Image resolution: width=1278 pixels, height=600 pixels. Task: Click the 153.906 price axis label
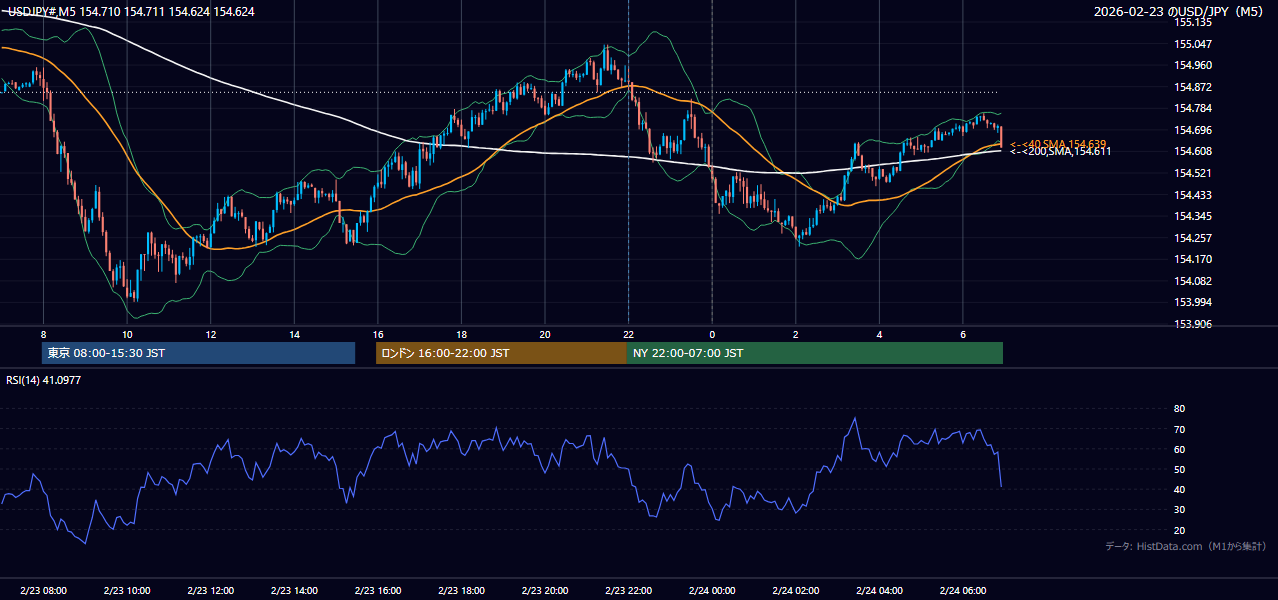pos(1192,324)
